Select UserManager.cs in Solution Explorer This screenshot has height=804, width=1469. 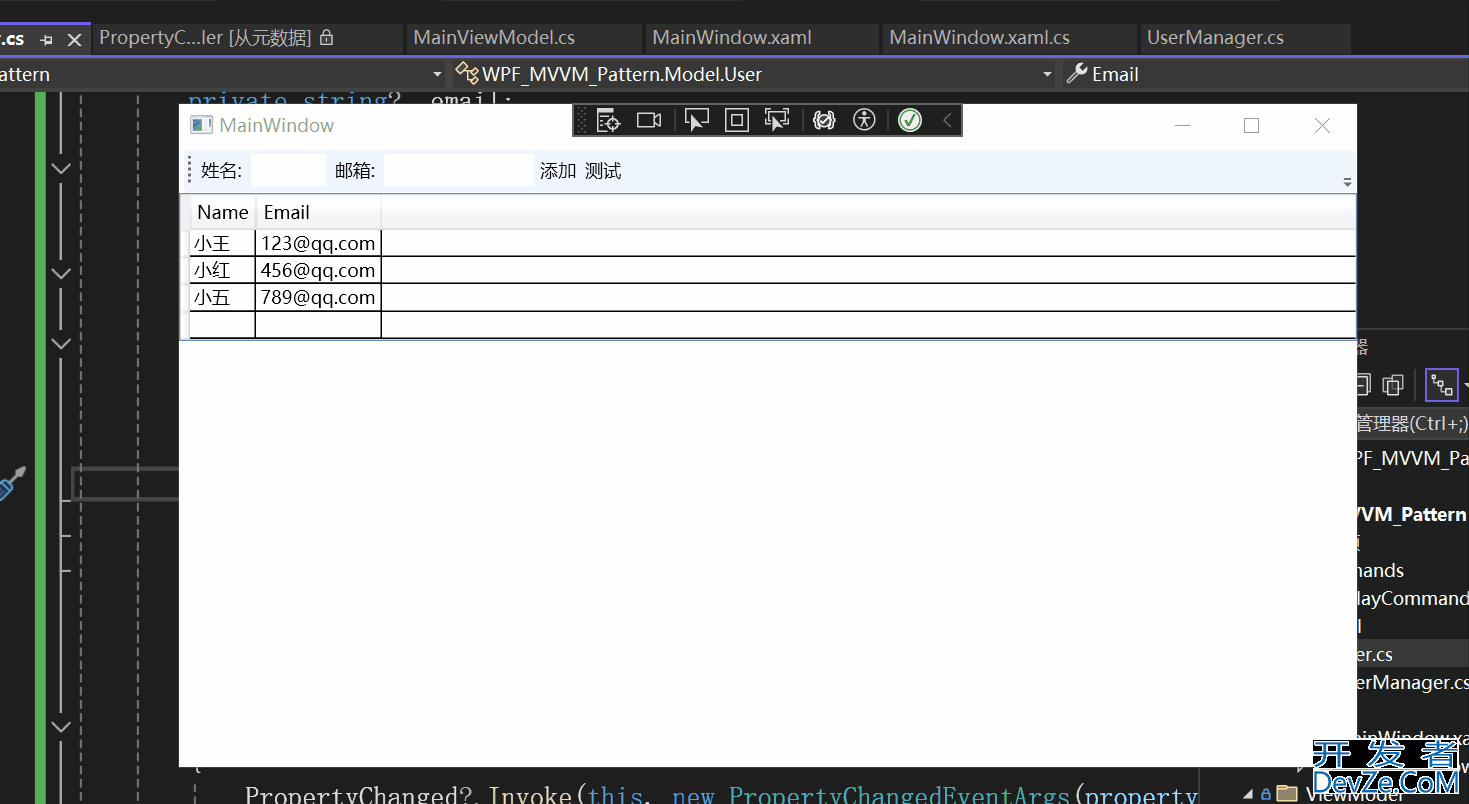tap(1413, 682)
